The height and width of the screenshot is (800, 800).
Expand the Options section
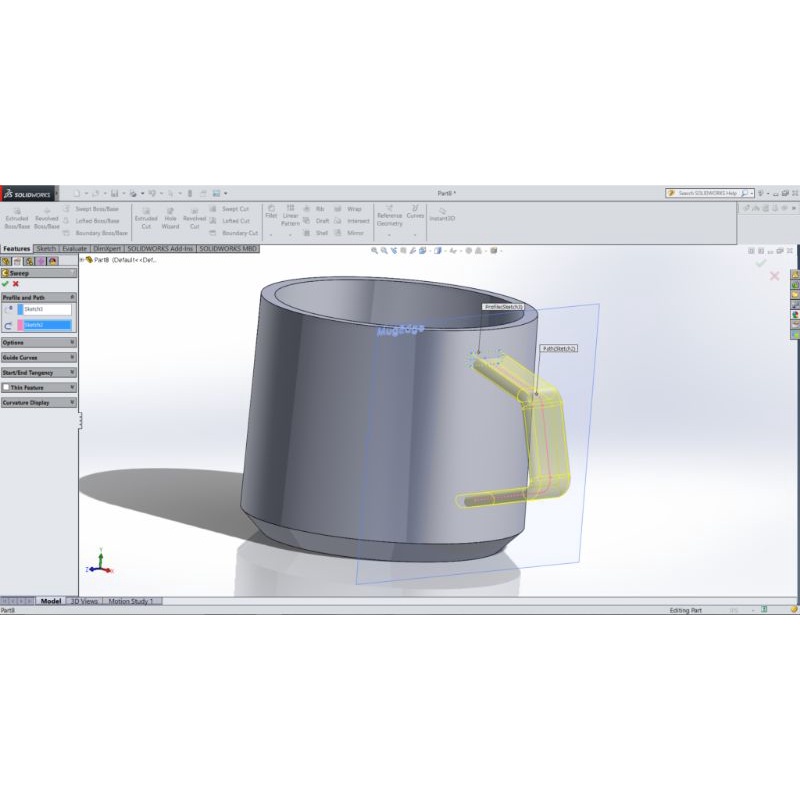(38, 342)
